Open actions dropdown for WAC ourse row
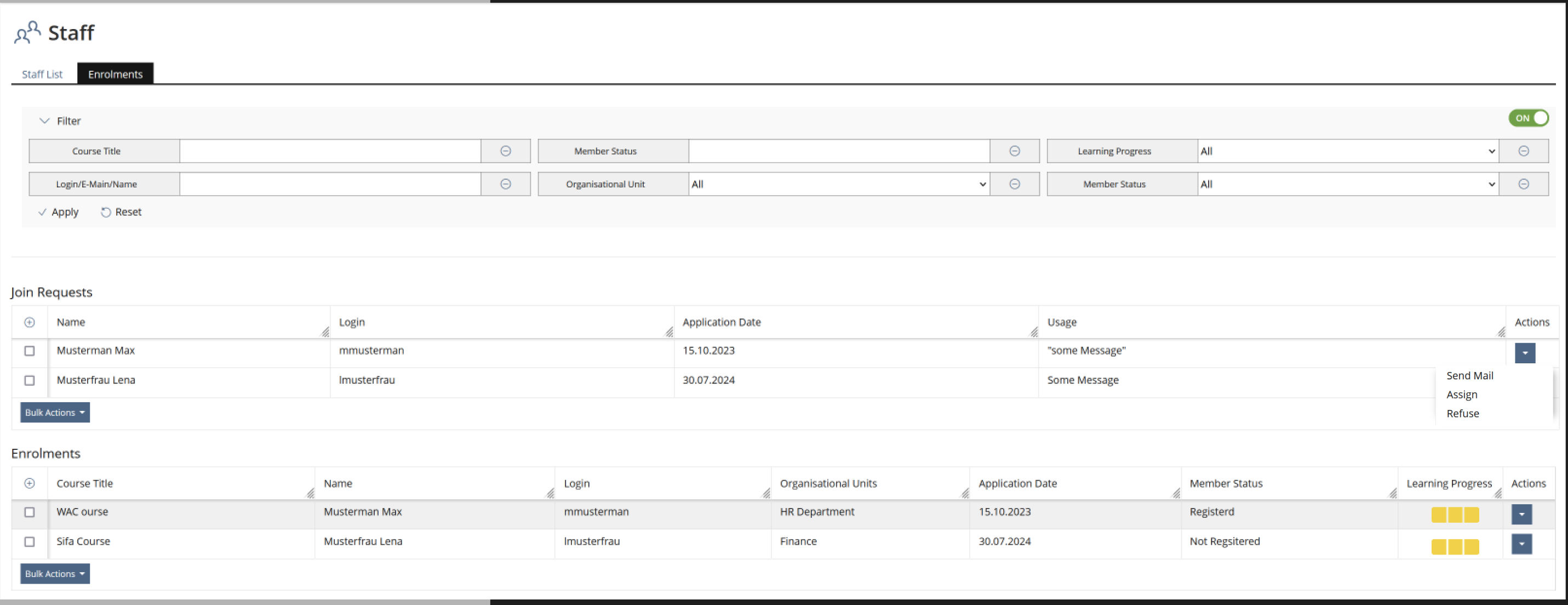Image resolution: width=1568 pixels, height=605 pixels. coord(1521,515)
